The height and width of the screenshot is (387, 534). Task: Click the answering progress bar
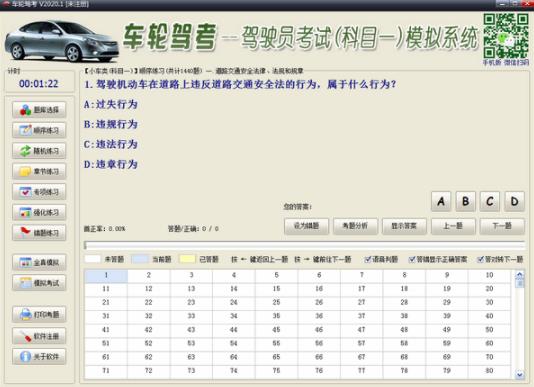(304, 245)
